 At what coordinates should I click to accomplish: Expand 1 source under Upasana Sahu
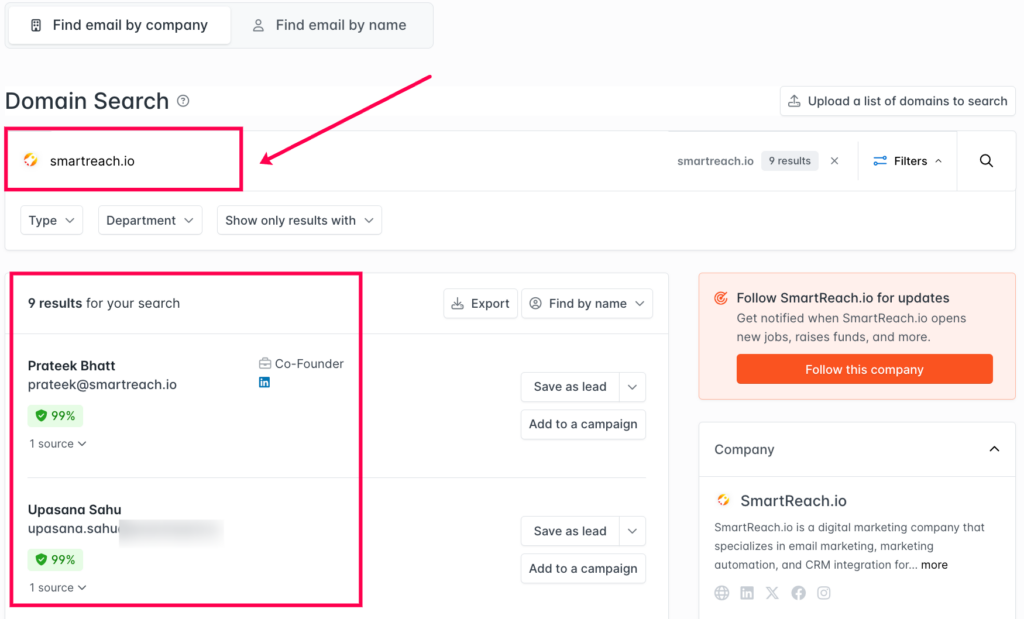57,587
